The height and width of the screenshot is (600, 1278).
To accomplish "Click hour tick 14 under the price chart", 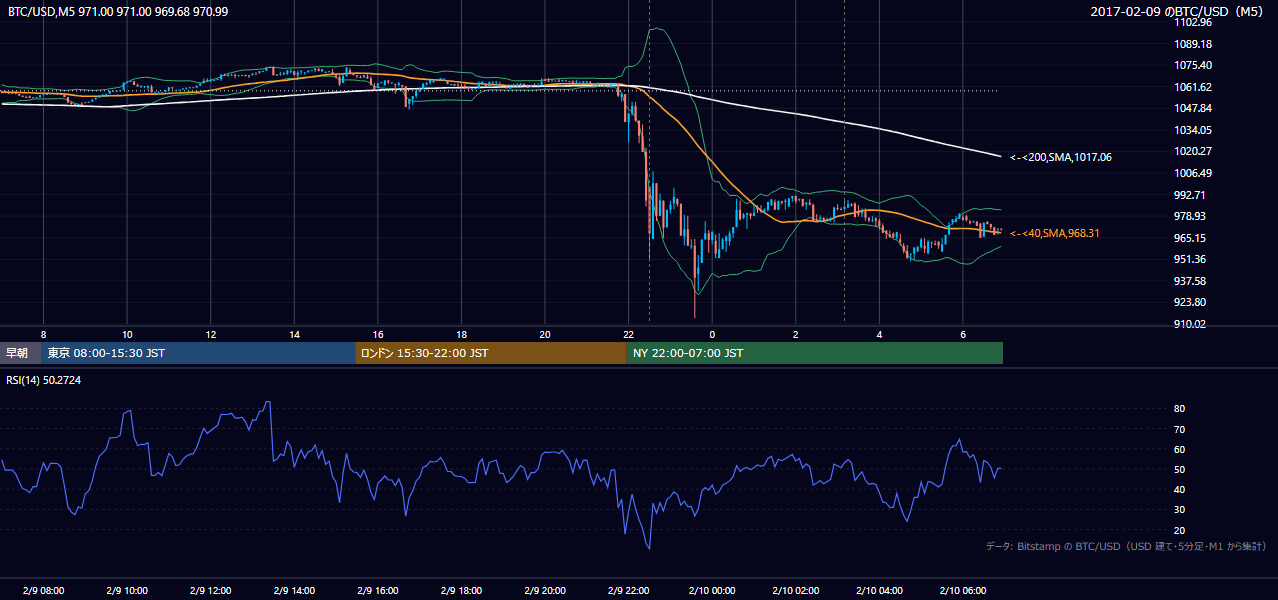I will click(x=295, y=334).
